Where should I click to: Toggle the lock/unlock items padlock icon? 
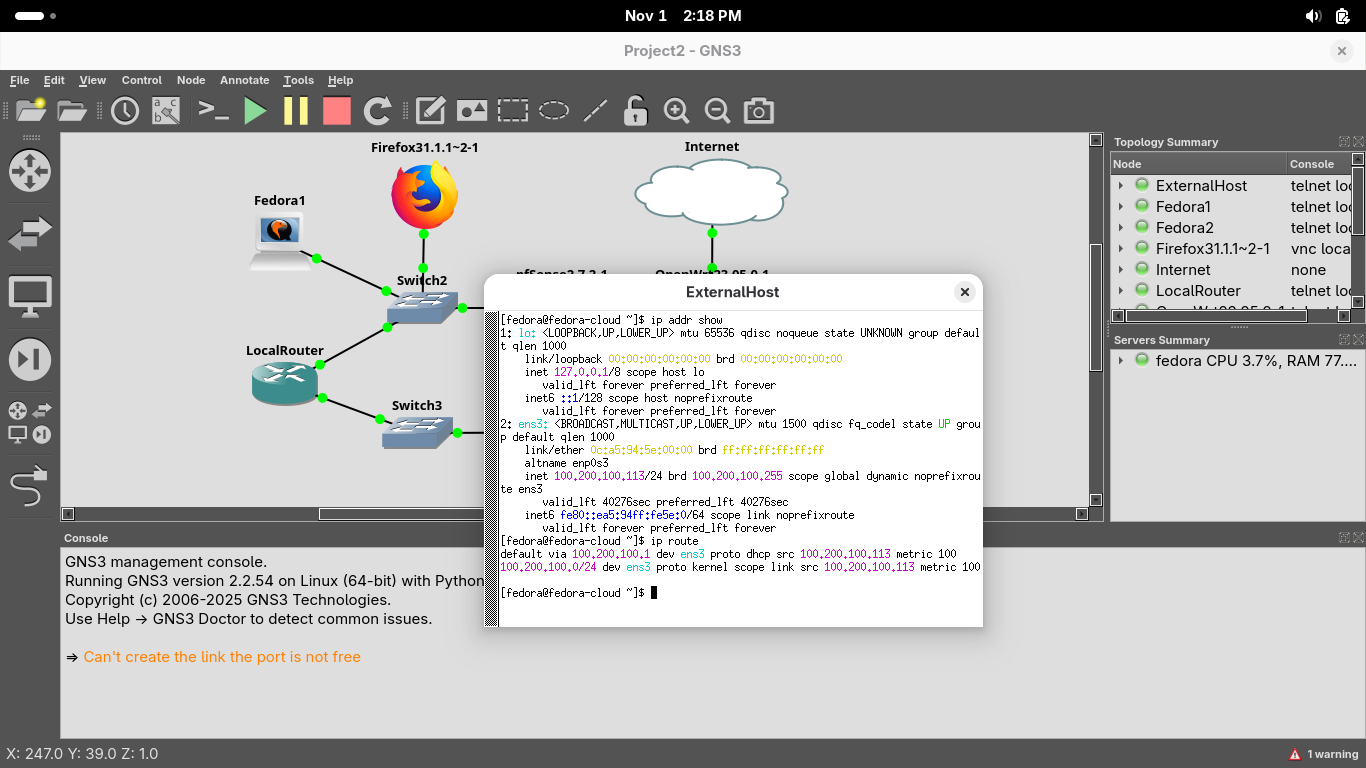635,111
